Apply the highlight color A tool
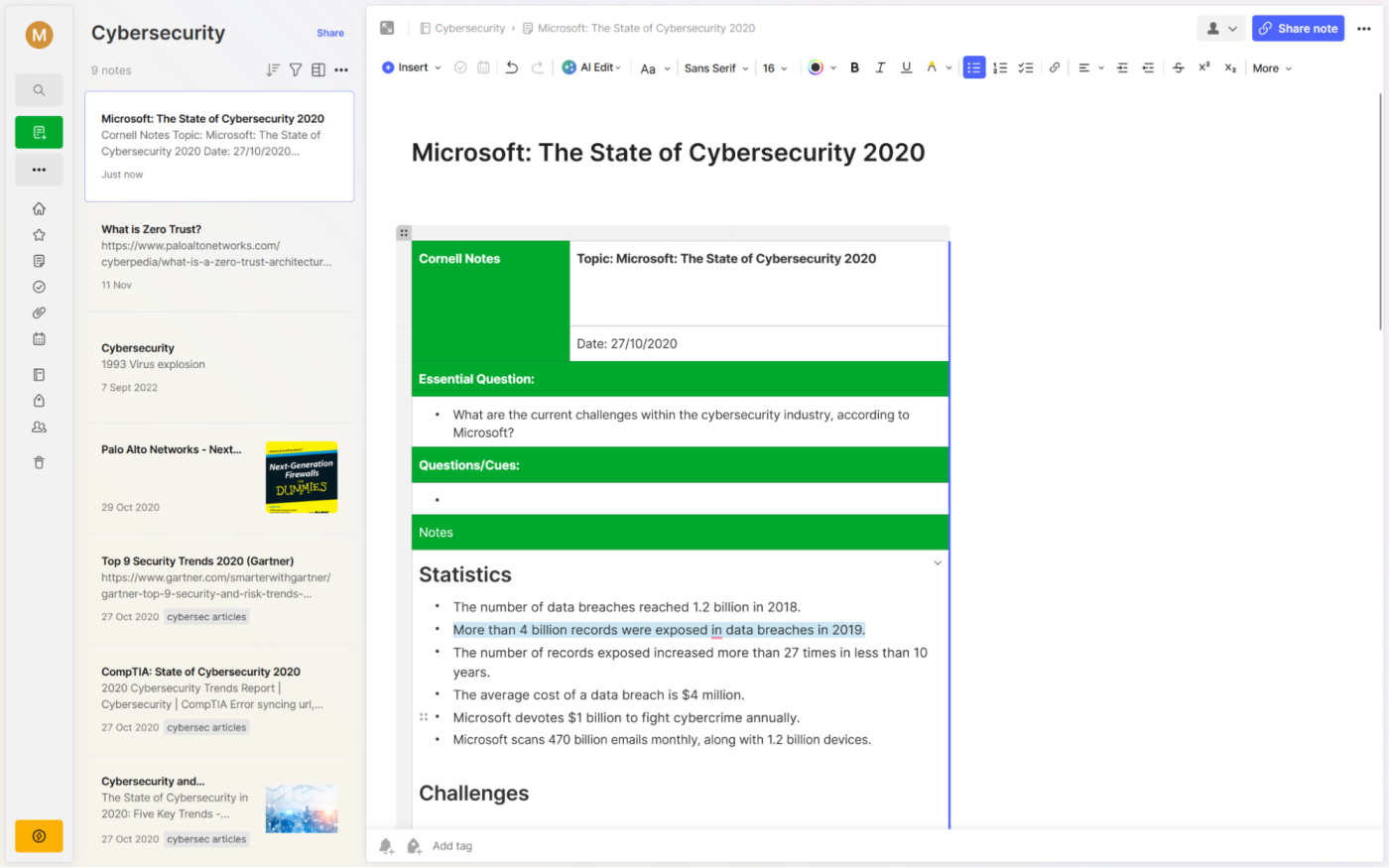This screenshot has width=1389, height=868. tap(931, 67)
